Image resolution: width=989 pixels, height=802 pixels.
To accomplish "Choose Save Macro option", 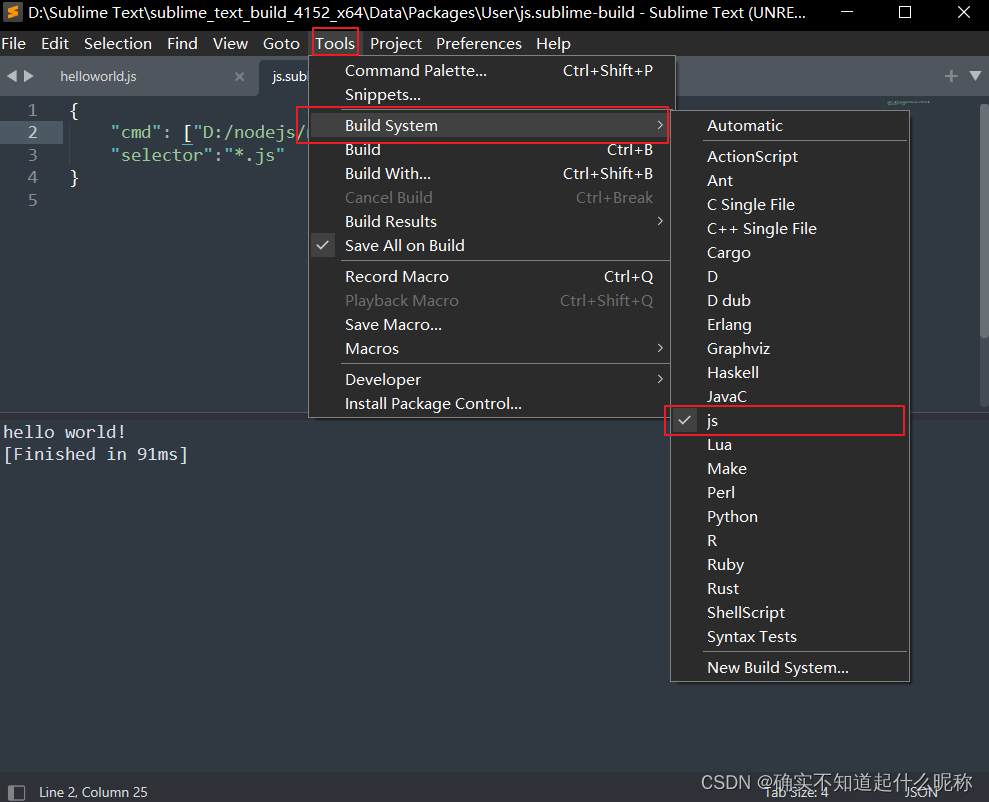I will (x=492, y=325).
